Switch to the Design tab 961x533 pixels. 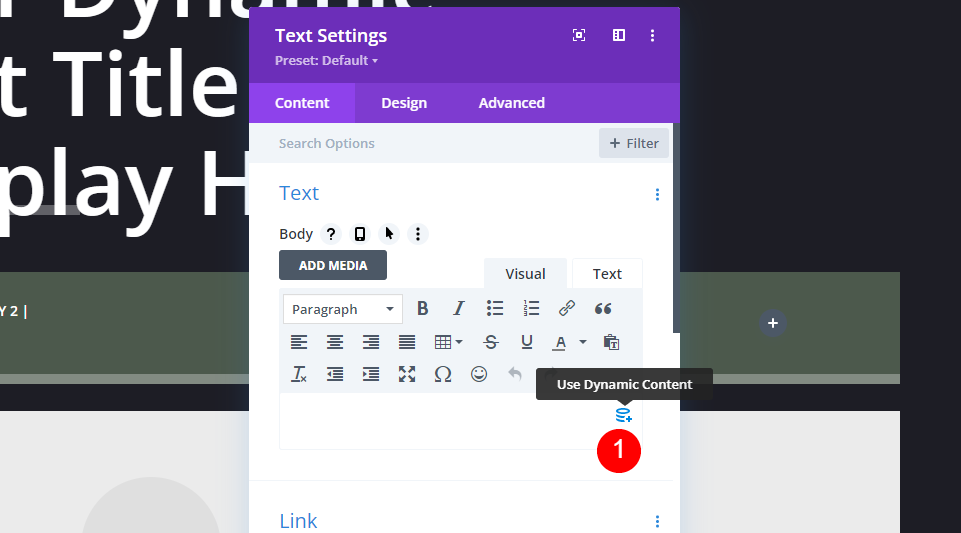click(404, 103)
